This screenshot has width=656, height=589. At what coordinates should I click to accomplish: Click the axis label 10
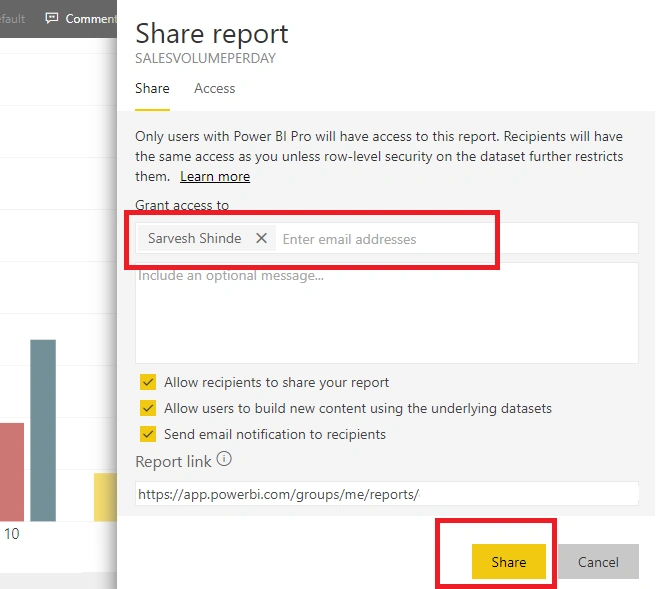[12, 534]
